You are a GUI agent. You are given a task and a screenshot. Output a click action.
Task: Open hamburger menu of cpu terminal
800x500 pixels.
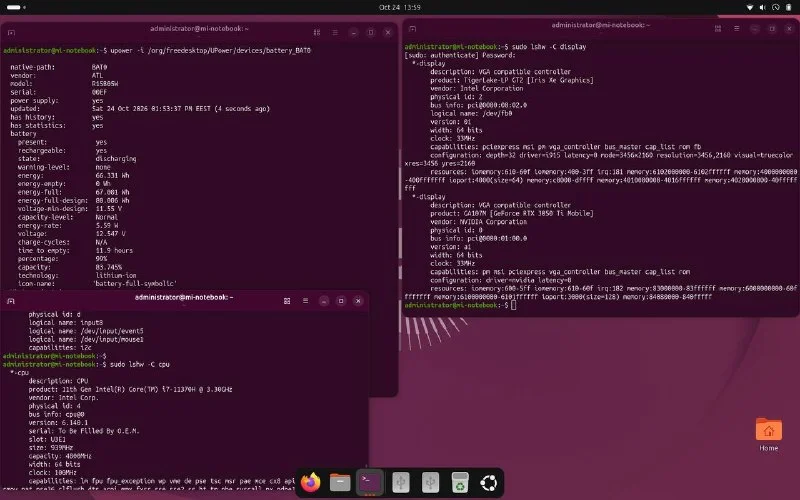tap(305, 301)
